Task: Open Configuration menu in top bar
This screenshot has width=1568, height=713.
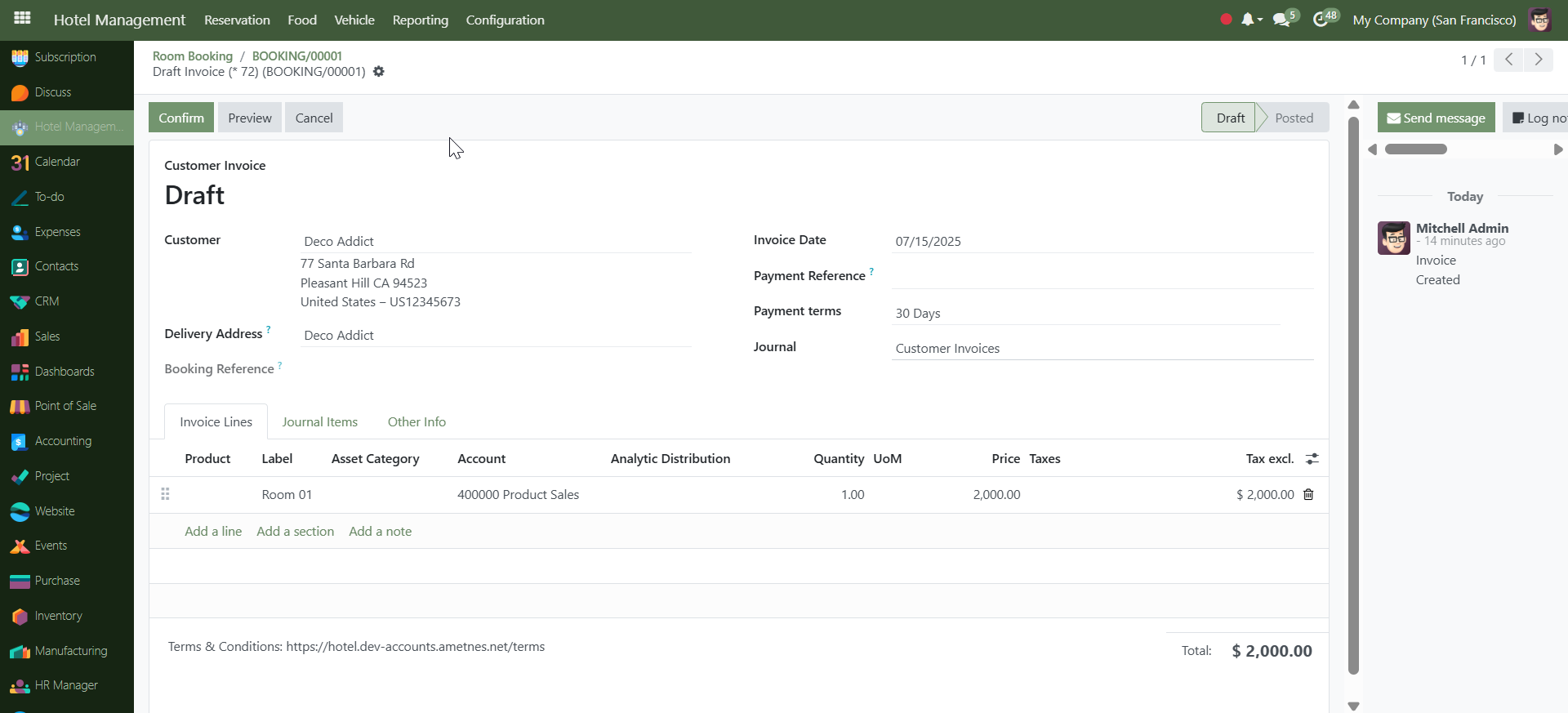Action: (x=505, y=20)
